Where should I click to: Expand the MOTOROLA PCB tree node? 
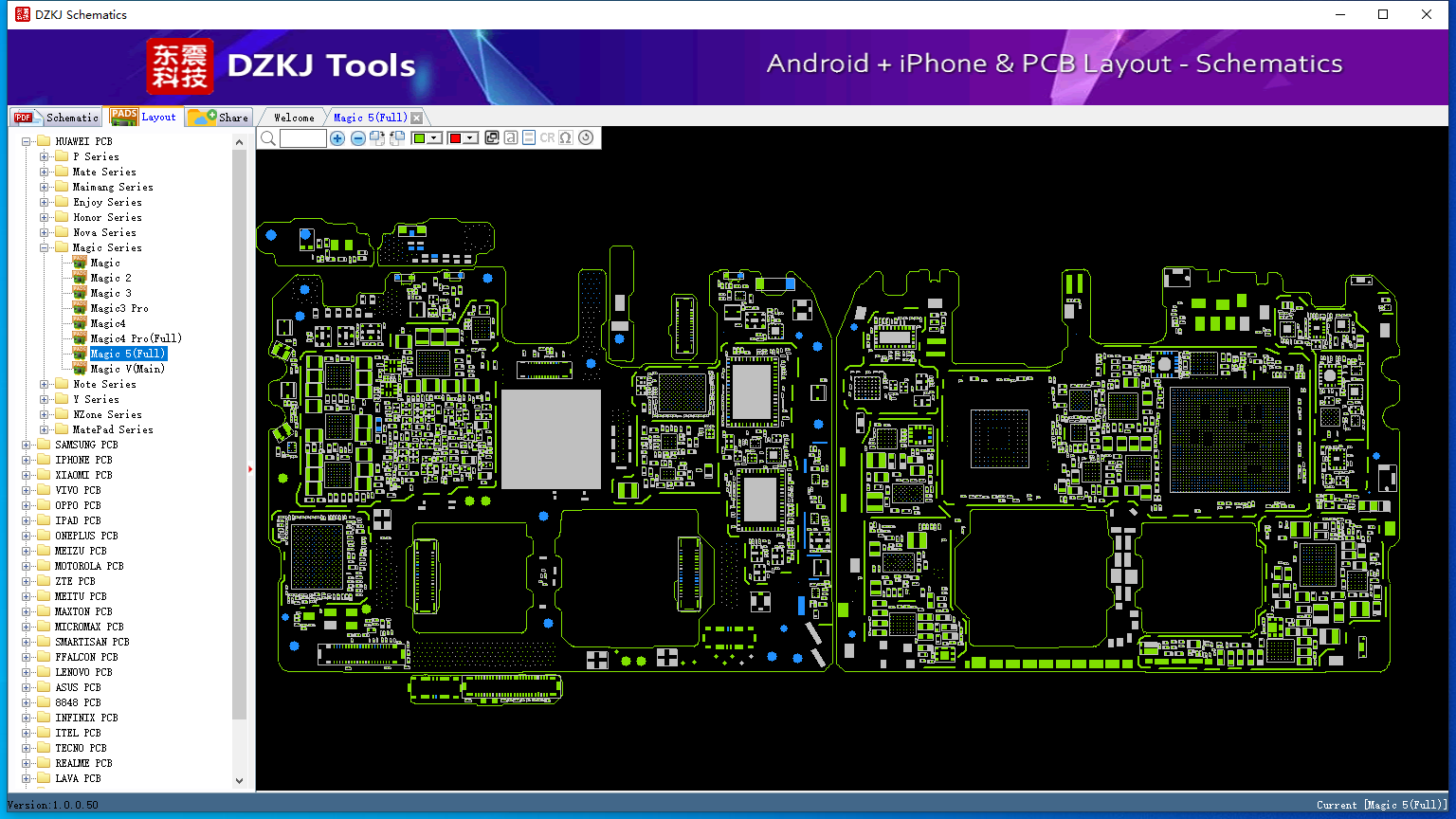pyautogui.click(x=27, y=566)
